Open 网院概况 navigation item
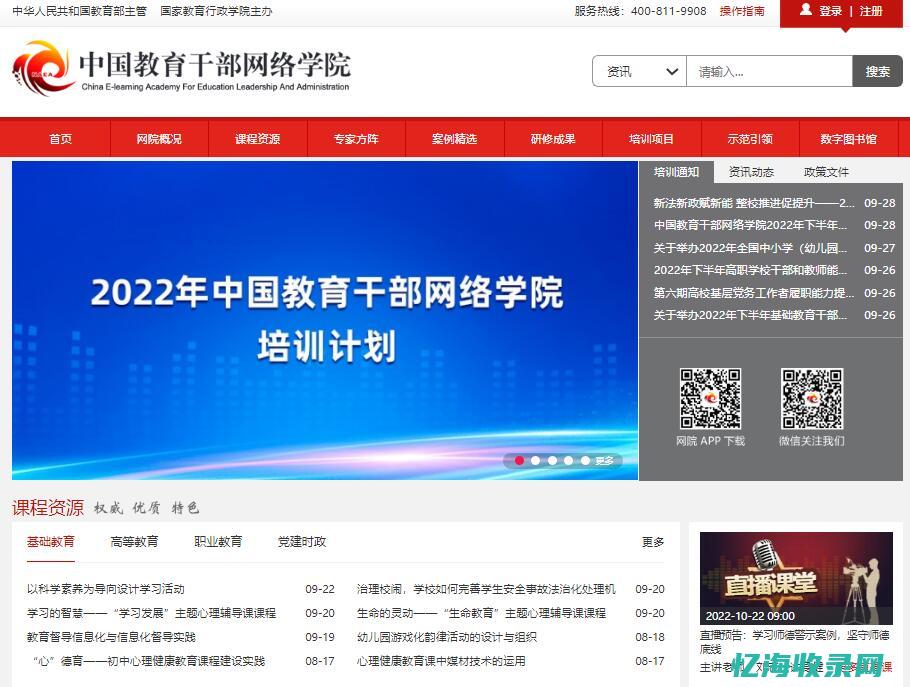The image size is (910, 687). (159, 139)
